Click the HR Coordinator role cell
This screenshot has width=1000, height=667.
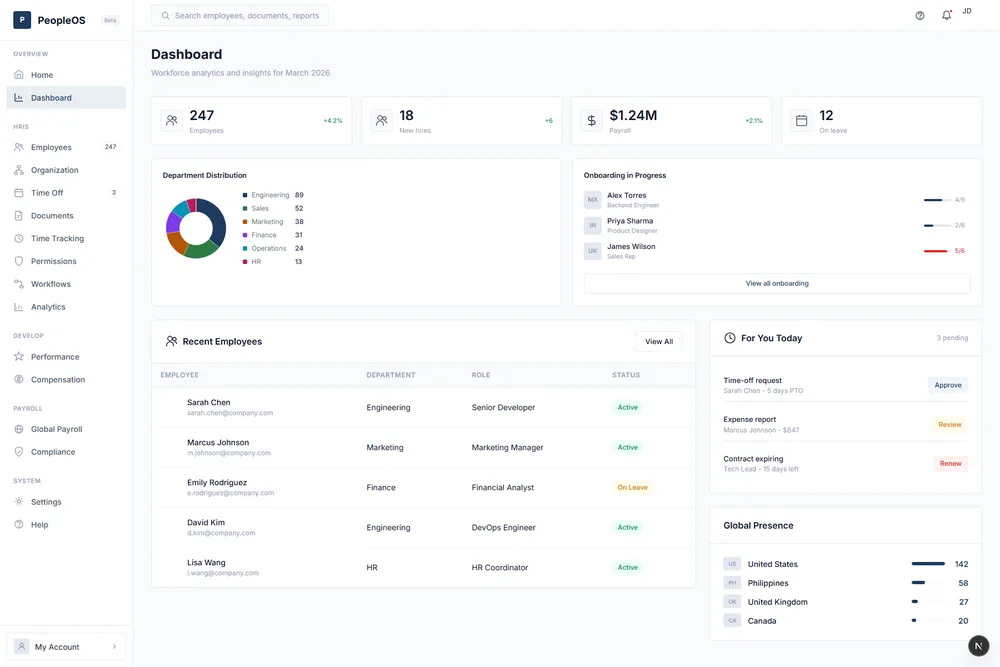coord(500,568)
